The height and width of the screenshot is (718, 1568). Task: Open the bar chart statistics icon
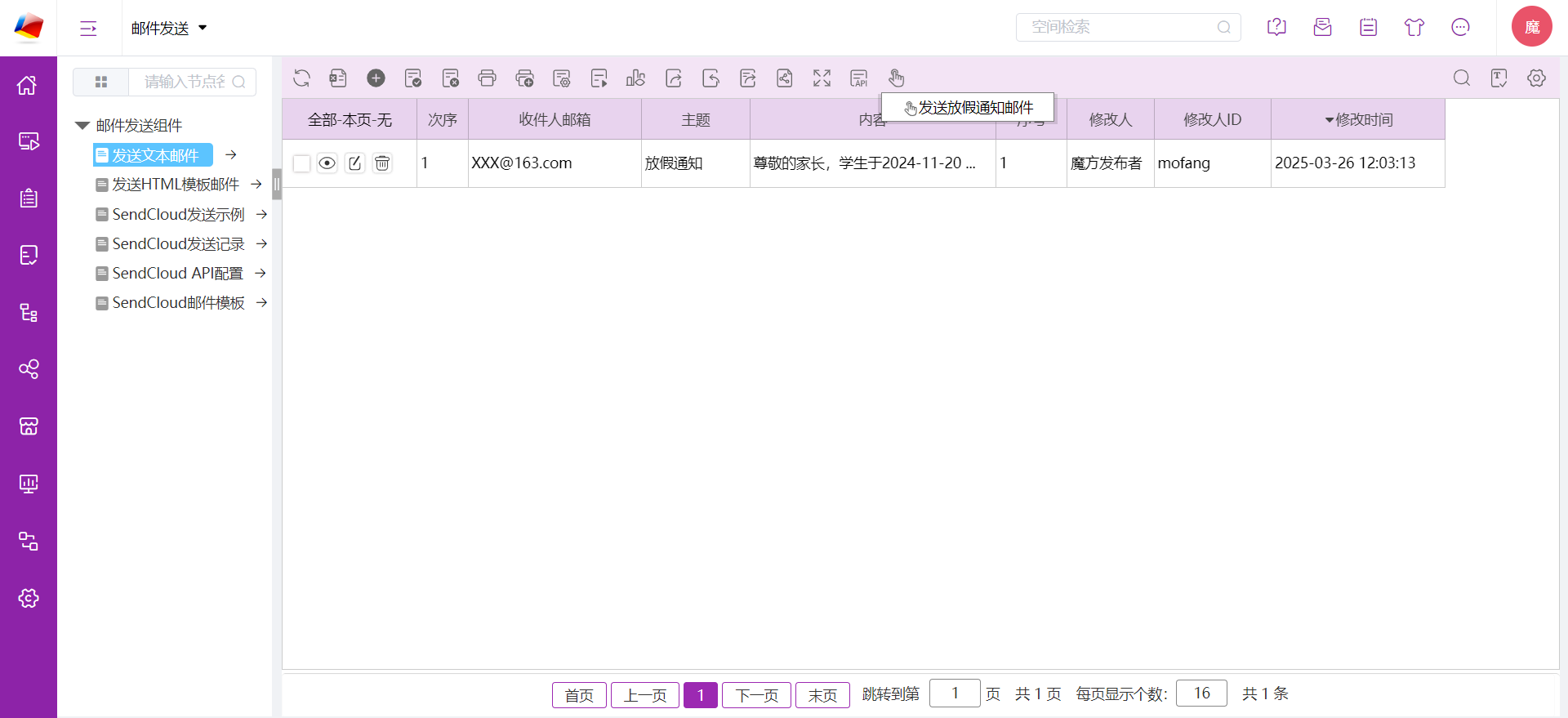[x=635, y=78]
